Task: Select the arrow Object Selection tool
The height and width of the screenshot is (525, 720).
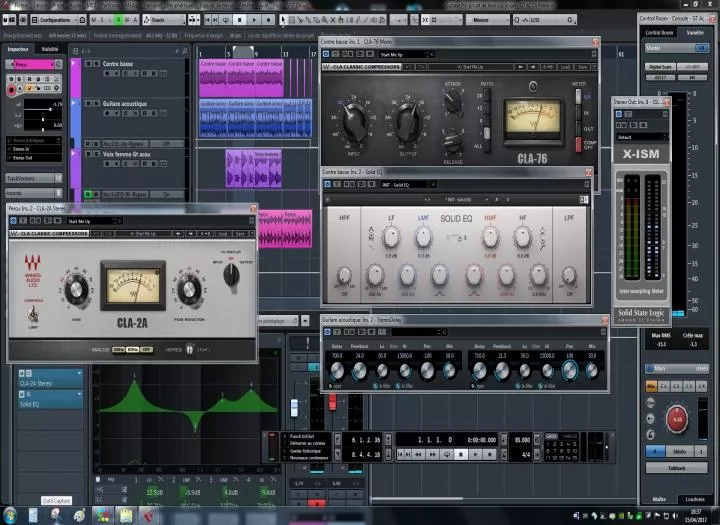Action: pos(283,20)
